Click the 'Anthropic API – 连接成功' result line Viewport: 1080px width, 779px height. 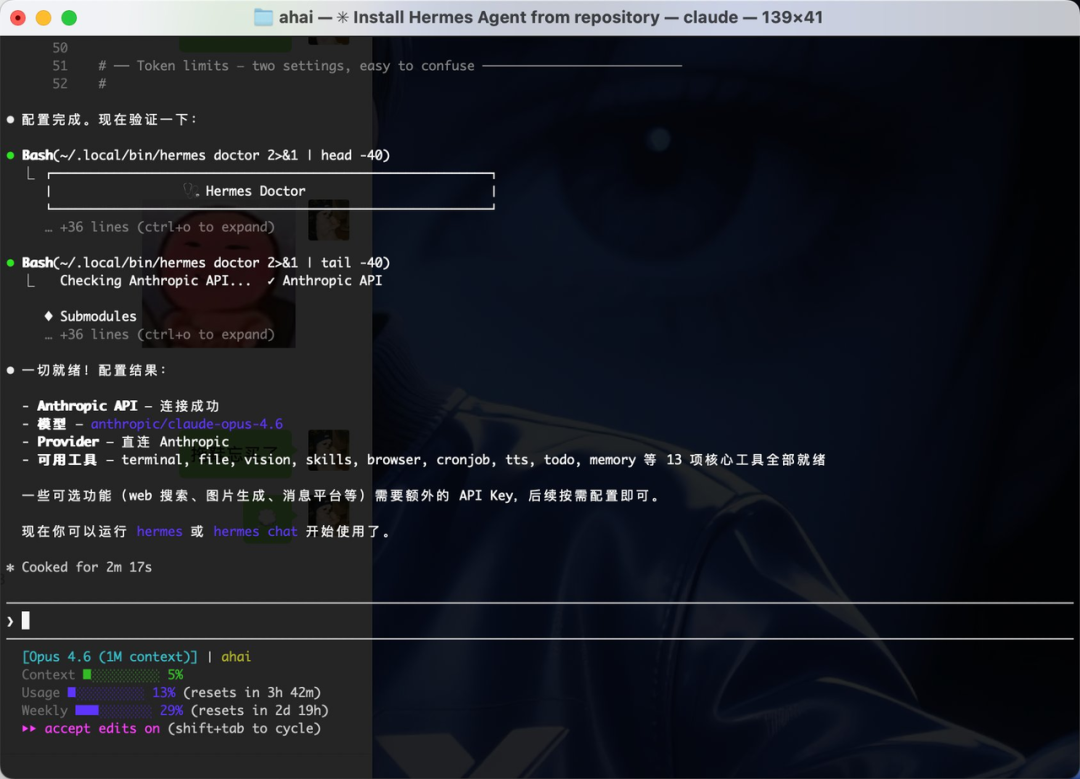click(x=121, y=406)
